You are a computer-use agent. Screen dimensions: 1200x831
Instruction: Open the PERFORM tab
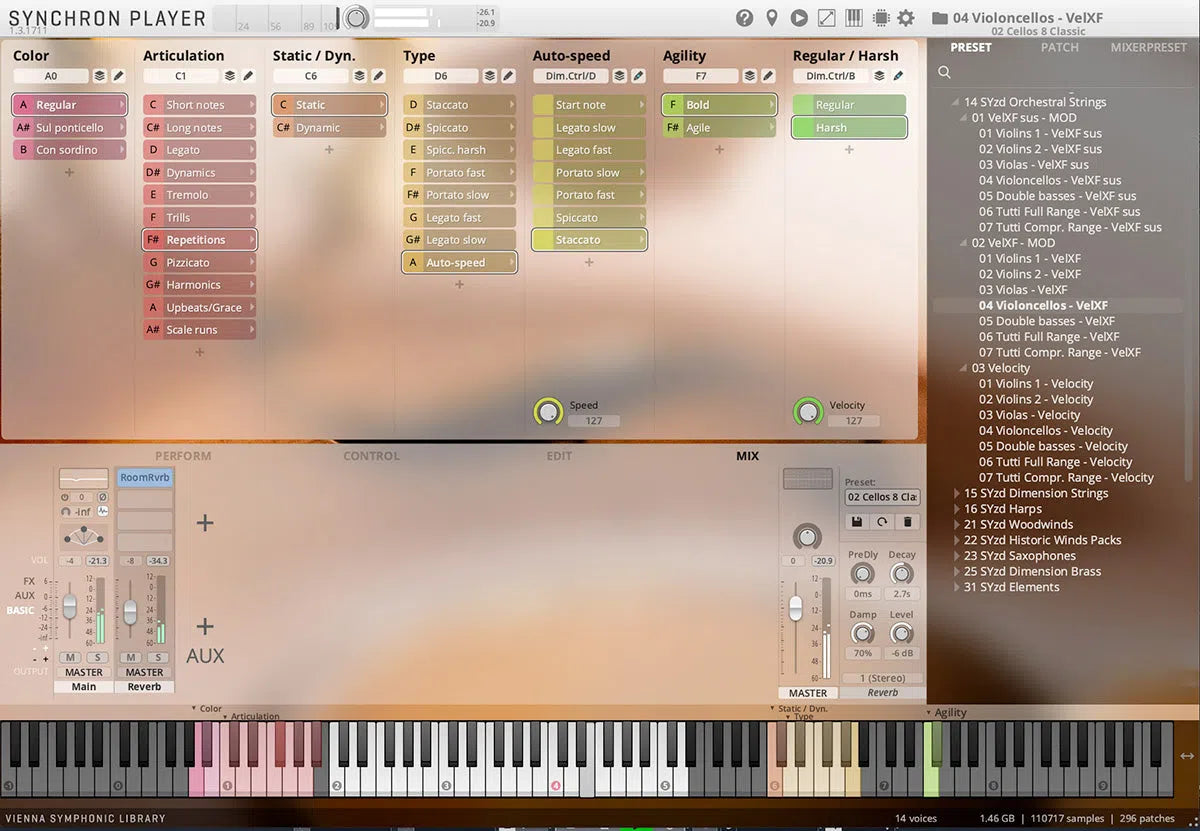(183, 456)
